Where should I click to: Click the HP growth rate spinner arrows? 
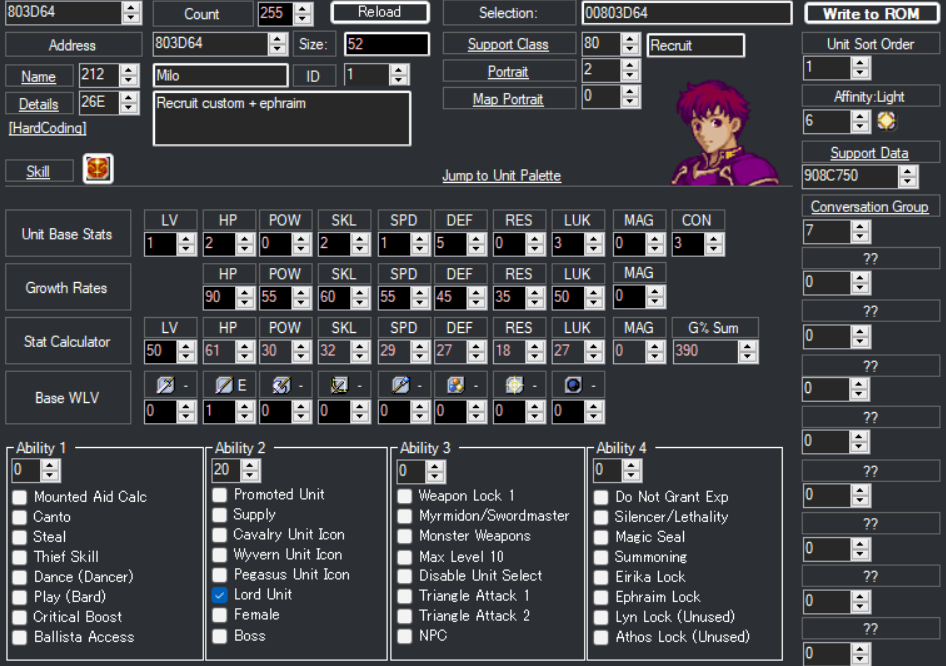(245, 296)
